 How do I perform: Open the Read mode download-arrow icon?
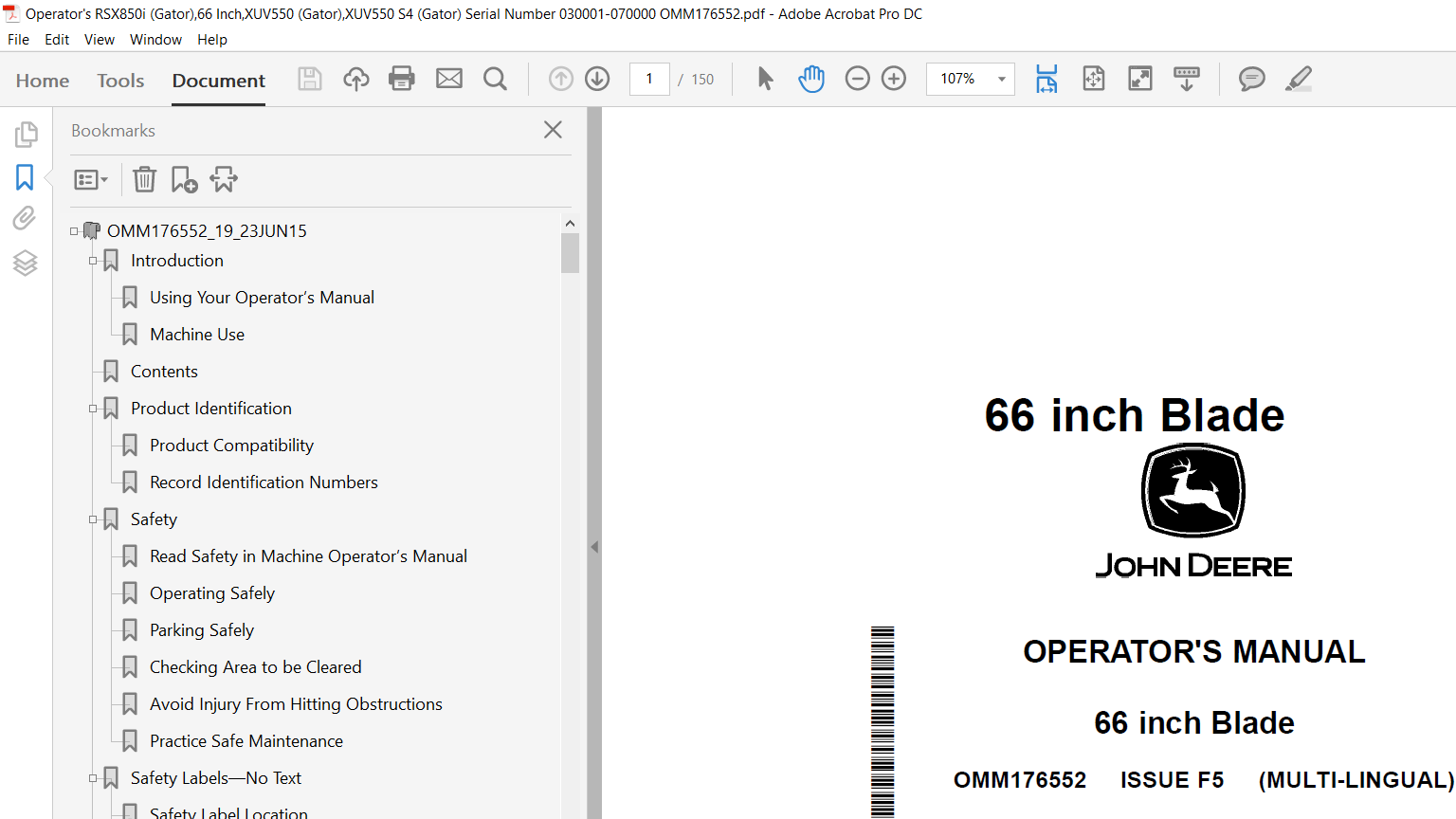coord(1187,79)
